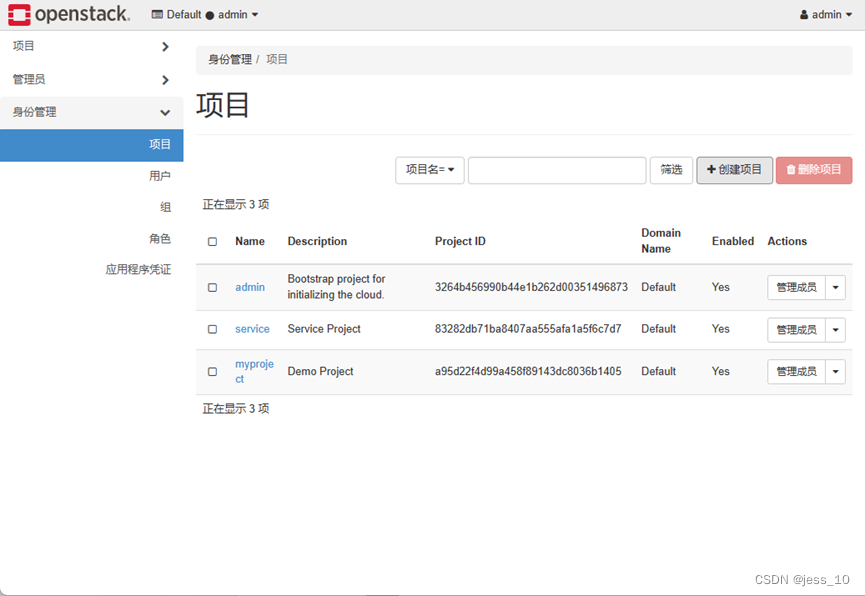865x596 pixels.
Task: Click the Demo Project description cell
Action: 321,372
